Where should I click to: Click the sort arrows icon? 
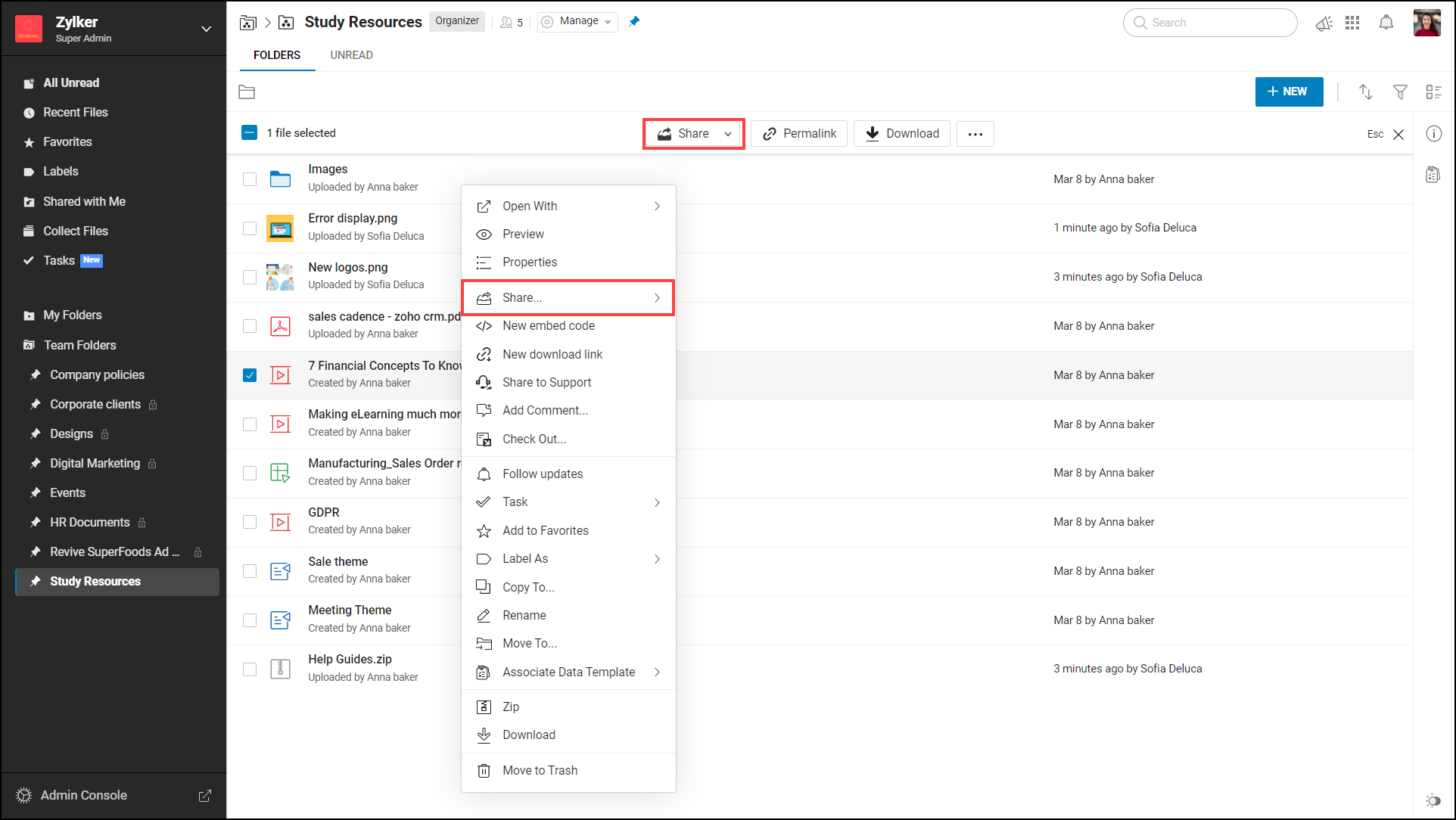tap(1365, 92)
